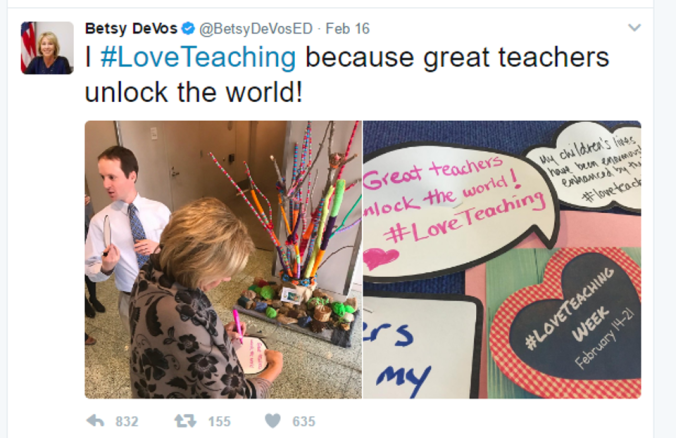Open the #LoveTeaching hashtag link

(x=198, y=57)
